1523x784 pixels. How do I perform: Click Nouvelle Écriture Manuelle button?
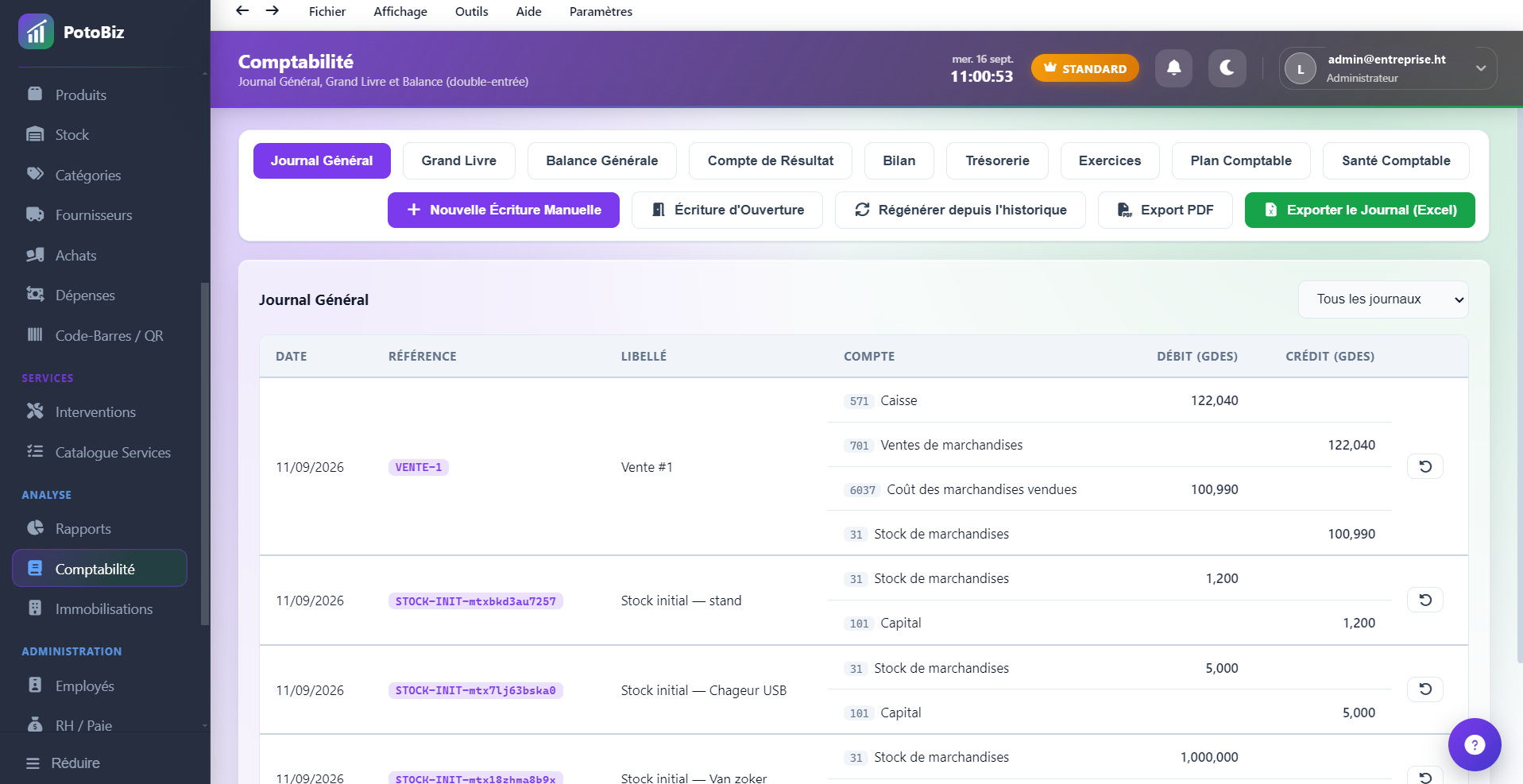503,210
